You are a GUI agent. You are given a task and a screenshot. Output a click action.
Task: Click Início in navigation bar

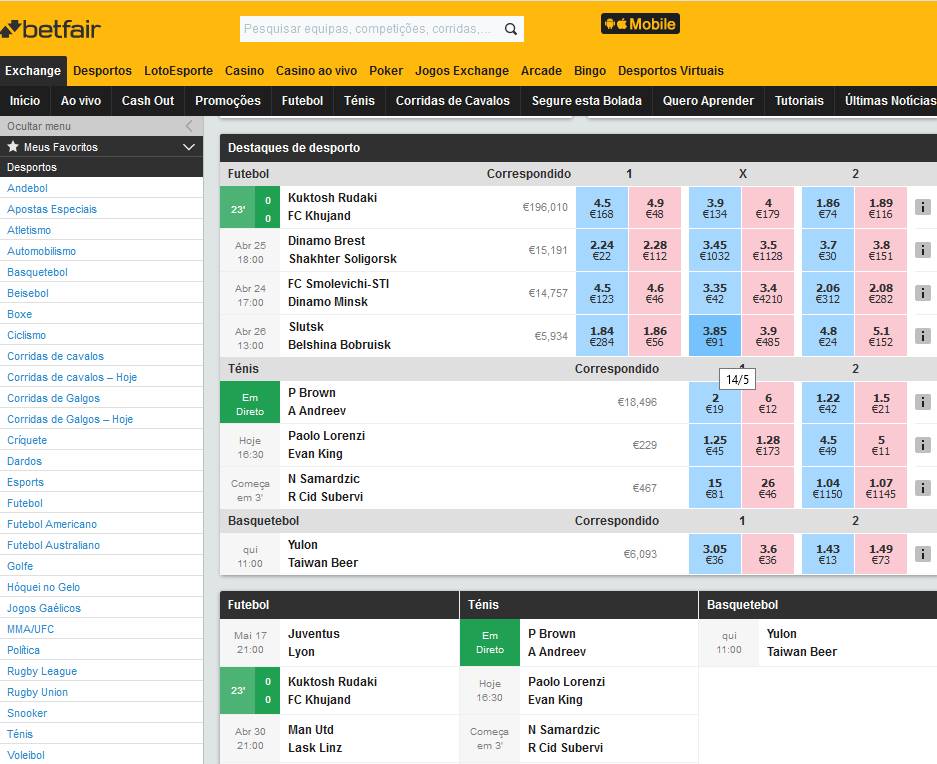tap(25, 100)
